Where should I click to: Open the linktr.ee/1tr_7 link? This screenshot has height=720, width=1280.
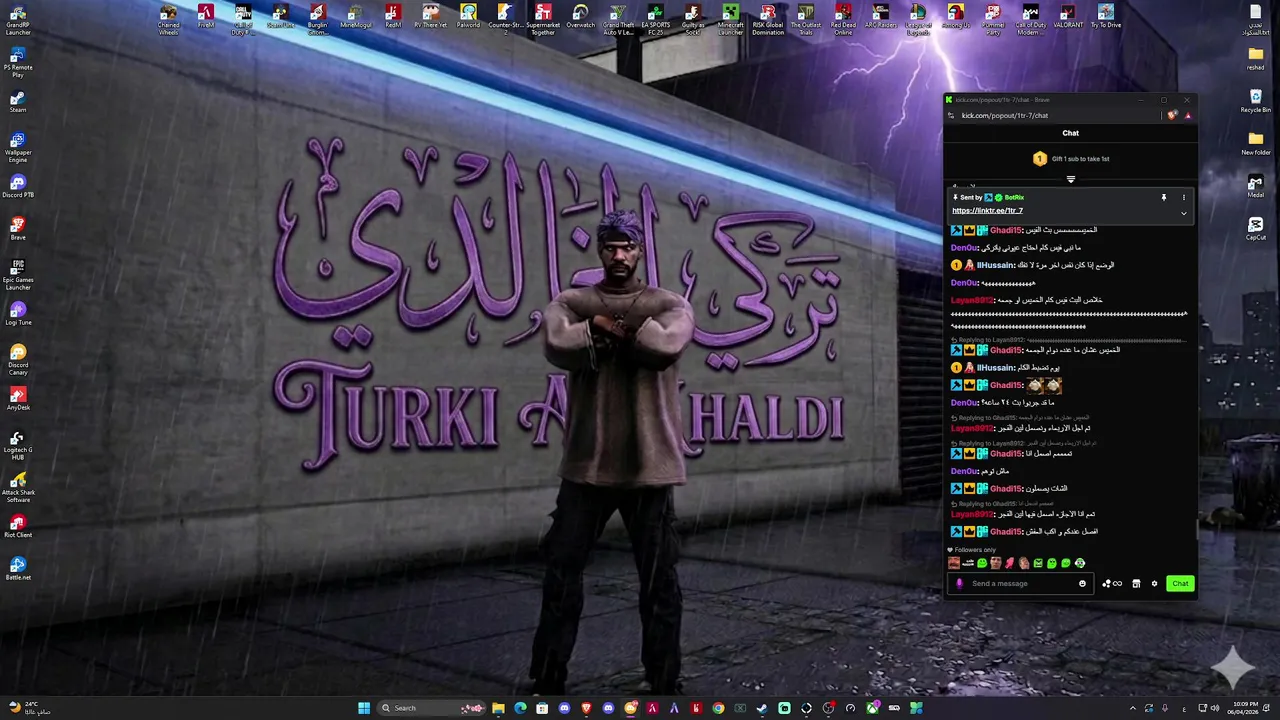tap(987, 211)
